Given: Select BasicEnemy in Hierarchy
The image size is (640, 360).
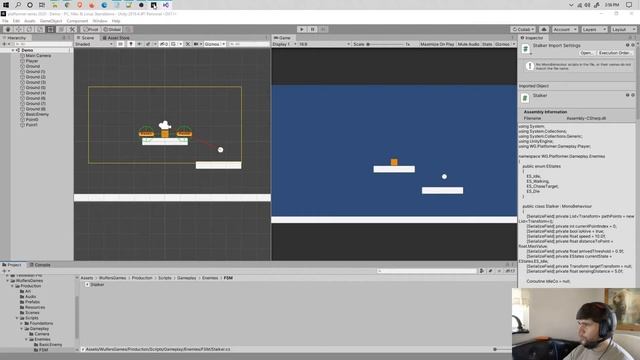Looking at the screenshot, I should [37, 114].
